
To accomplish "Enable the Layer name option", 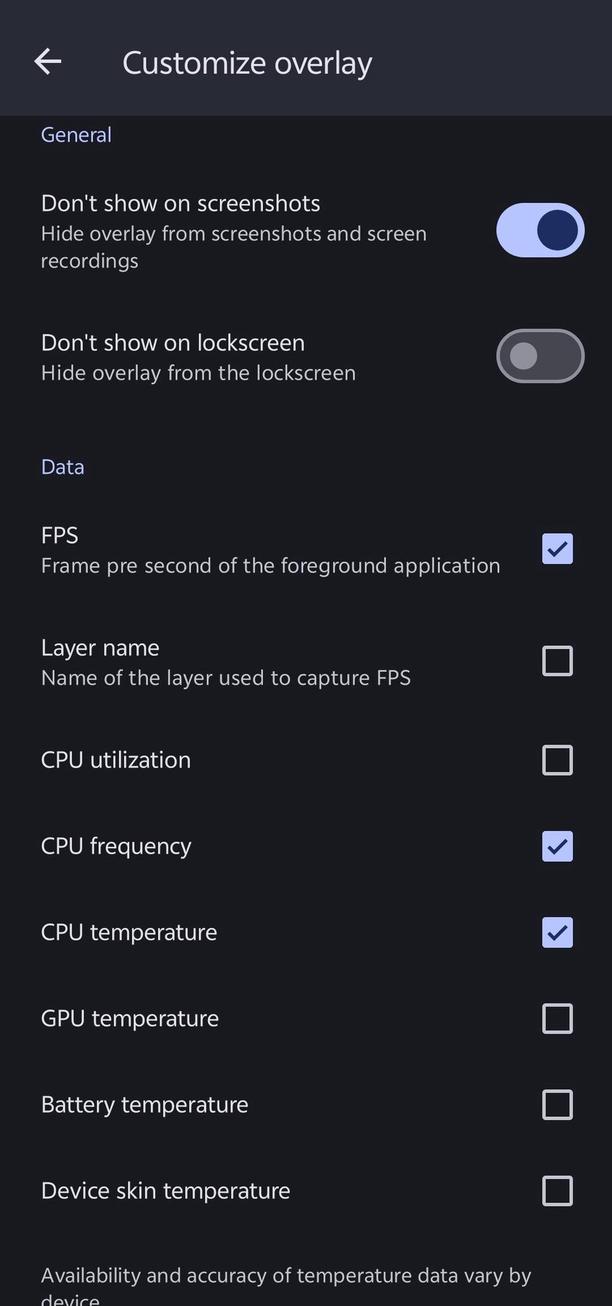I will pos(557,661).
